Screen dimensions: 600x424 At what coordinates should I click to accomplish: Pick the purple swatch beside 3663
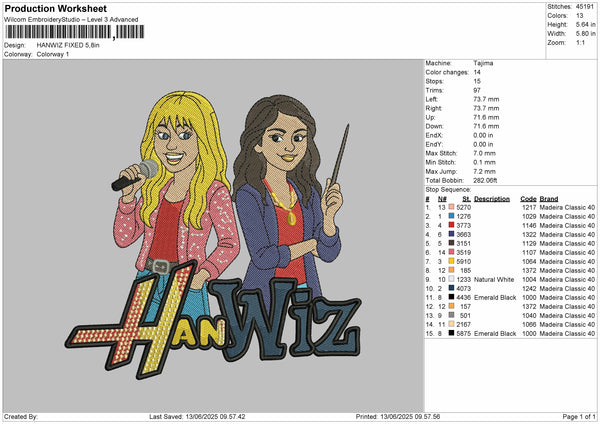[x=451, y=234]
